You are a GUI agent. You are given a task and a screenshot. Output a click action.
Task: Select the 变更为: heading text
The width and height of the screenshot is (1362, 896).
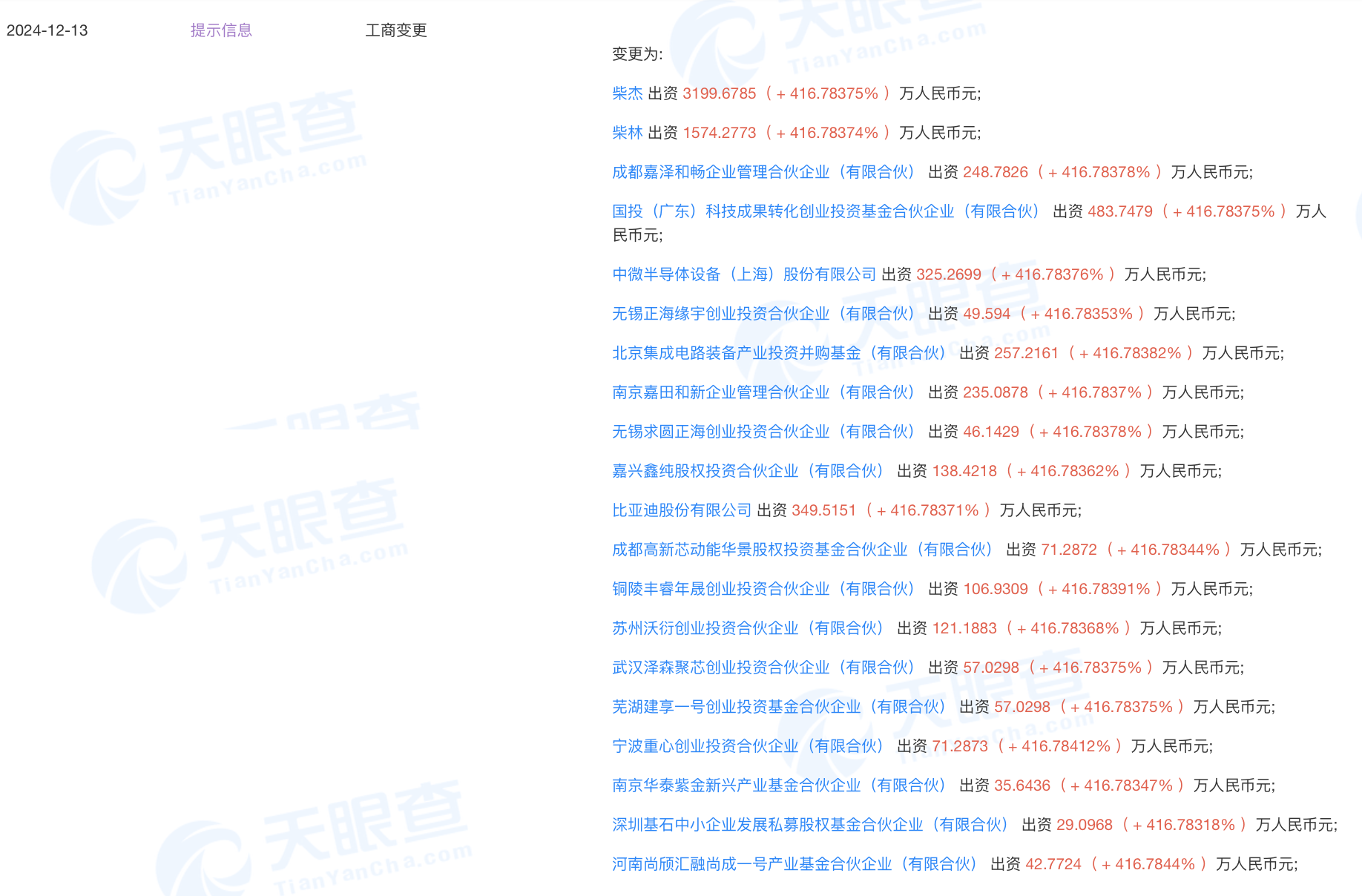pyautogui.click(x=637, y=54)
